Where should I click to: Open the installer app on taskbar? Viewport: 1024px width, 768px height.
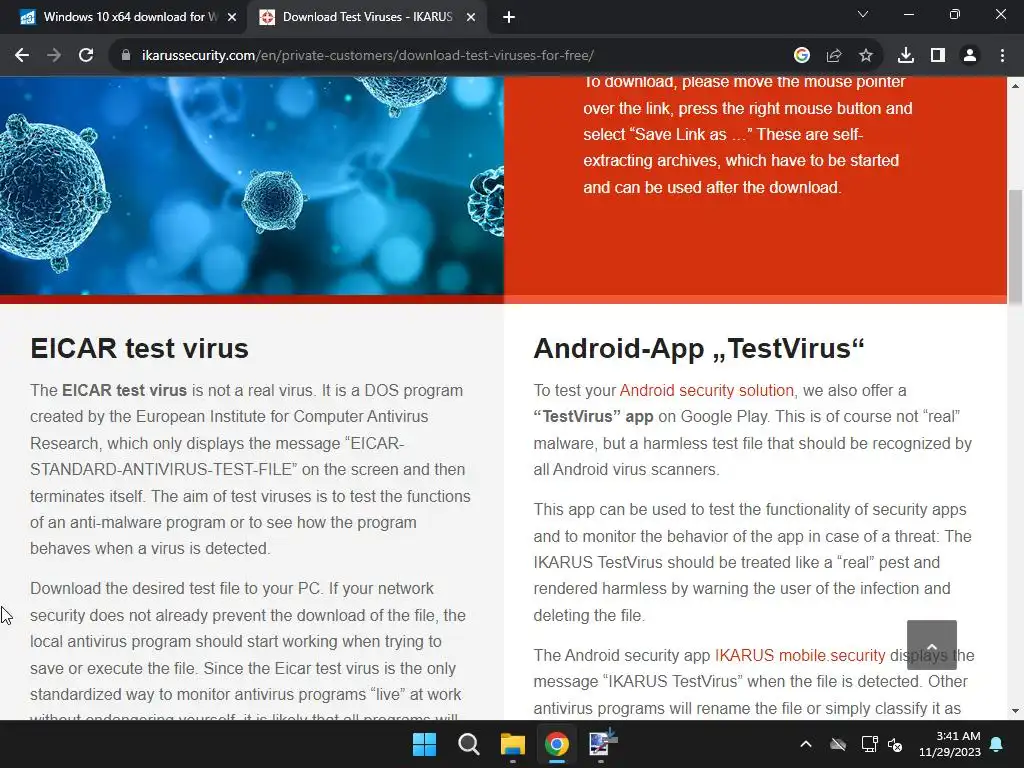point(601,744)
